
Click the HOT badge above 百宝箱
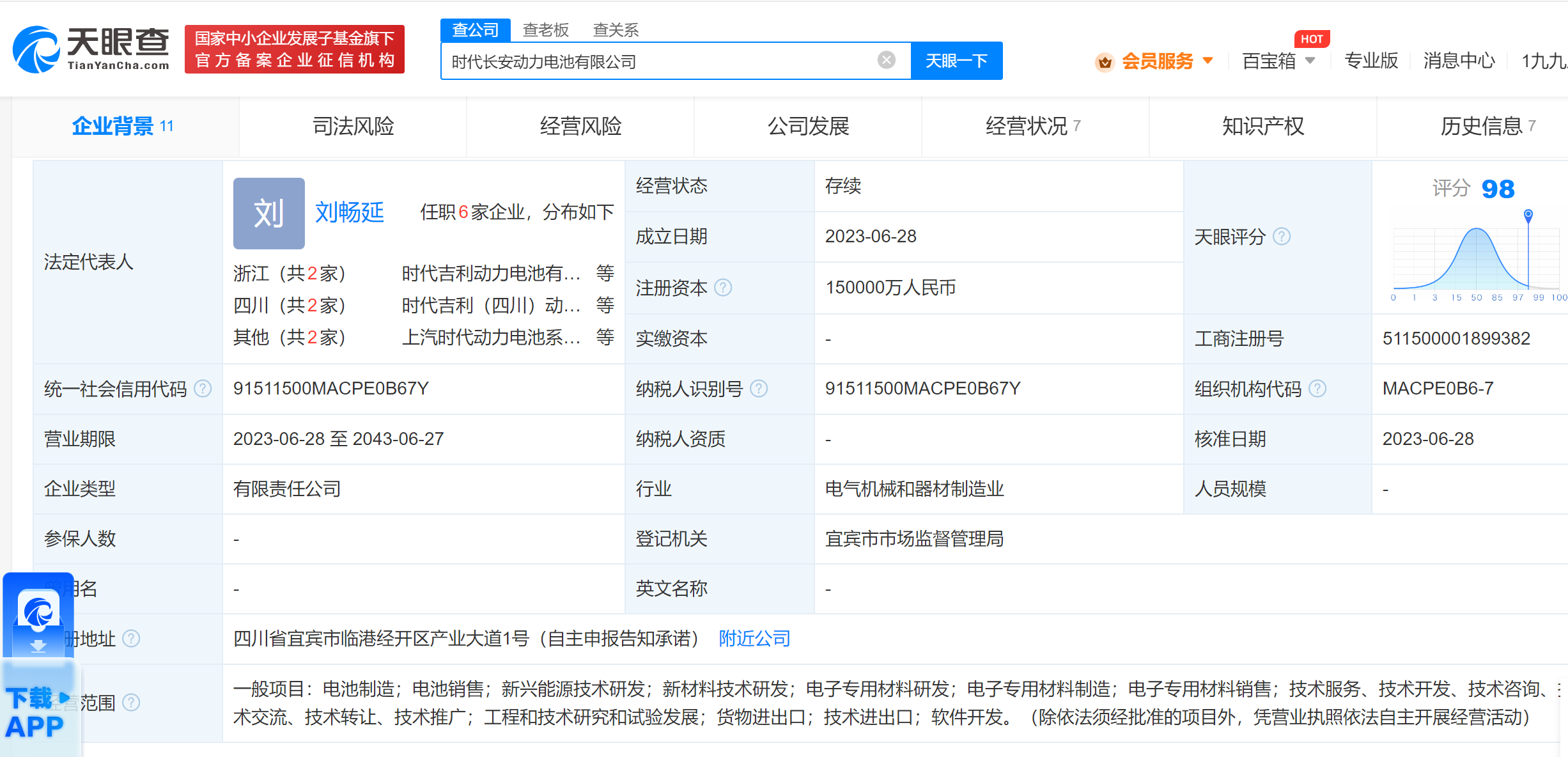1312,39
